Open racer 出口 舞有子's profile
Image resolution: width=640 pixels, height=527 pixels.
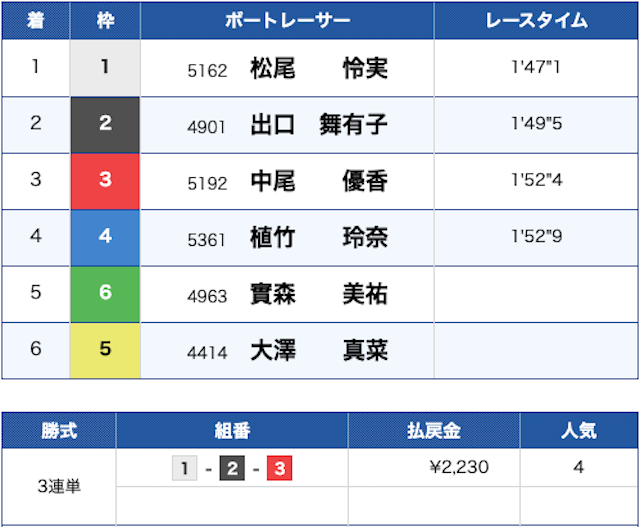(x=318, y=125)
